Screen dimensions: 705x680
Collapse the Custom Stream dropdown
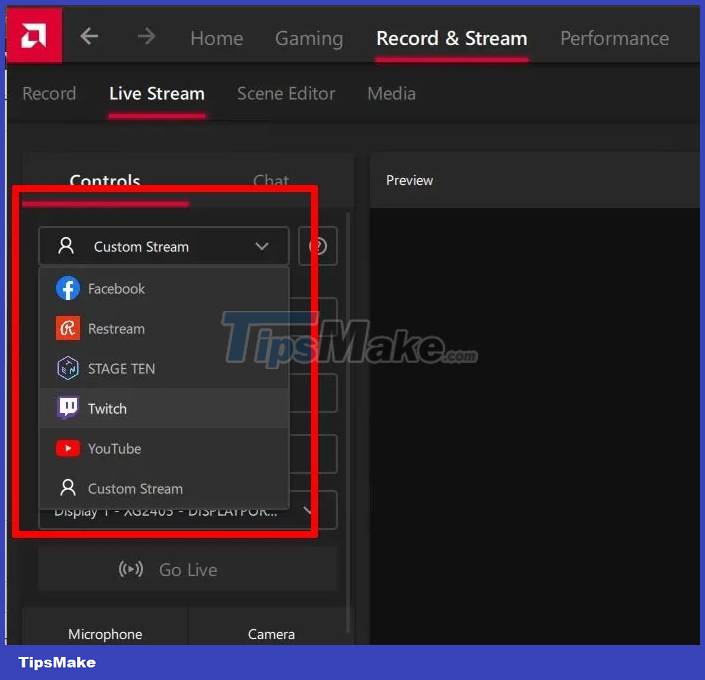click(164, 246)
